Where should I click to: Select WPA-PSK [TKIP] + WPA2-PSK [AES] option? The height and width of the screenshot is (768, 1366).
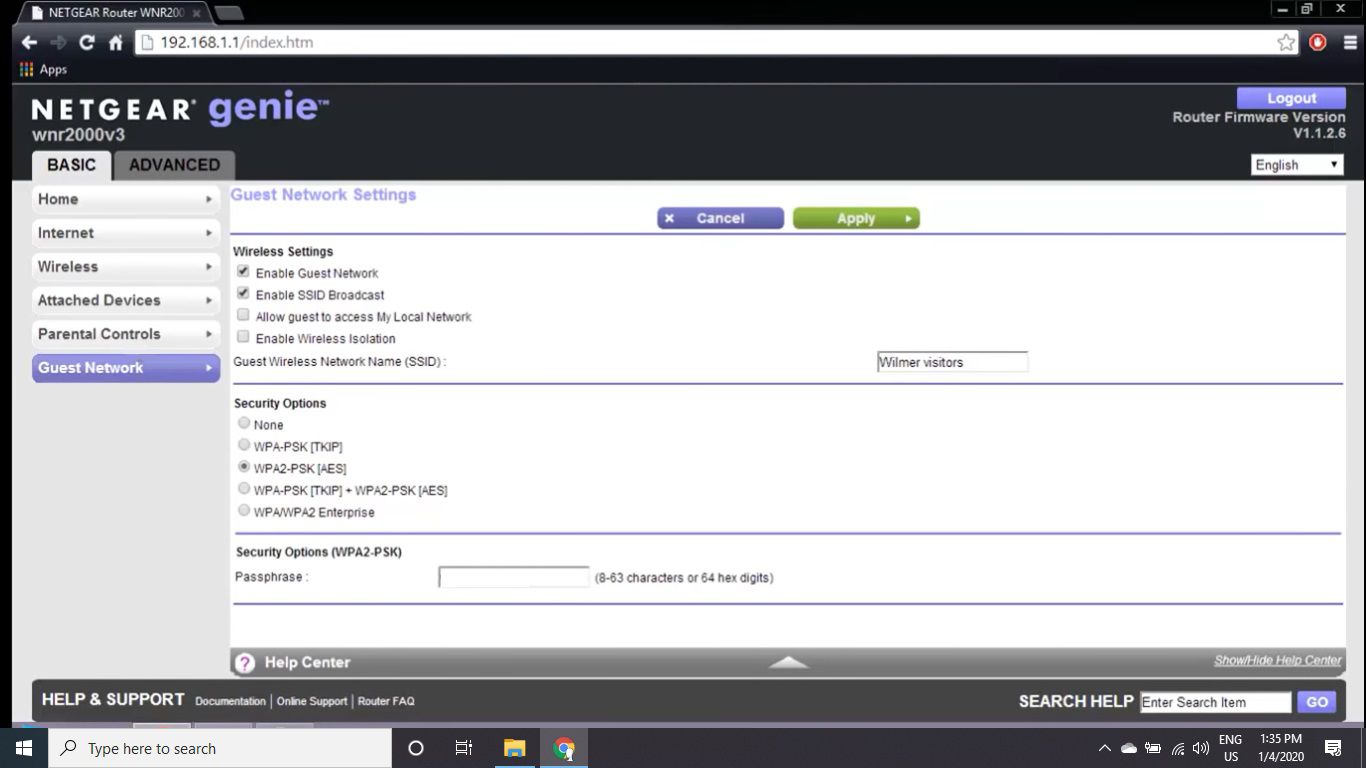coord(244,490)
